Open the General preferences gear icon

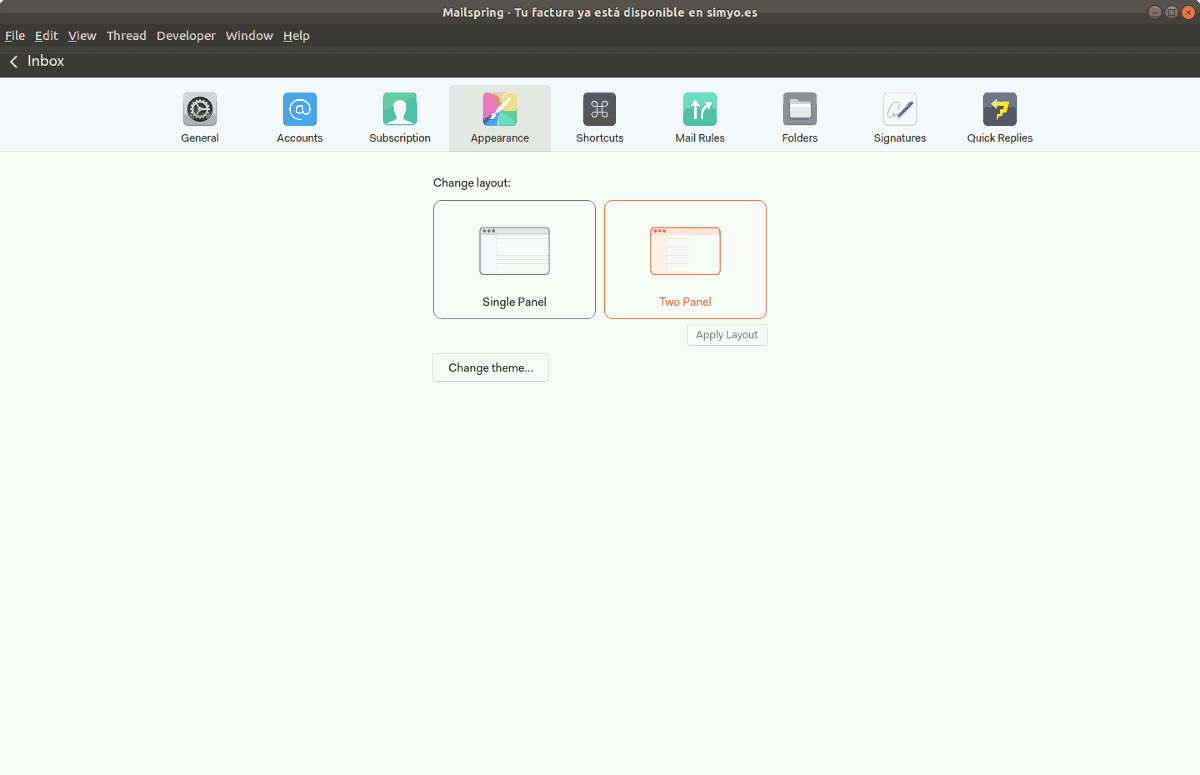[200, 109]
